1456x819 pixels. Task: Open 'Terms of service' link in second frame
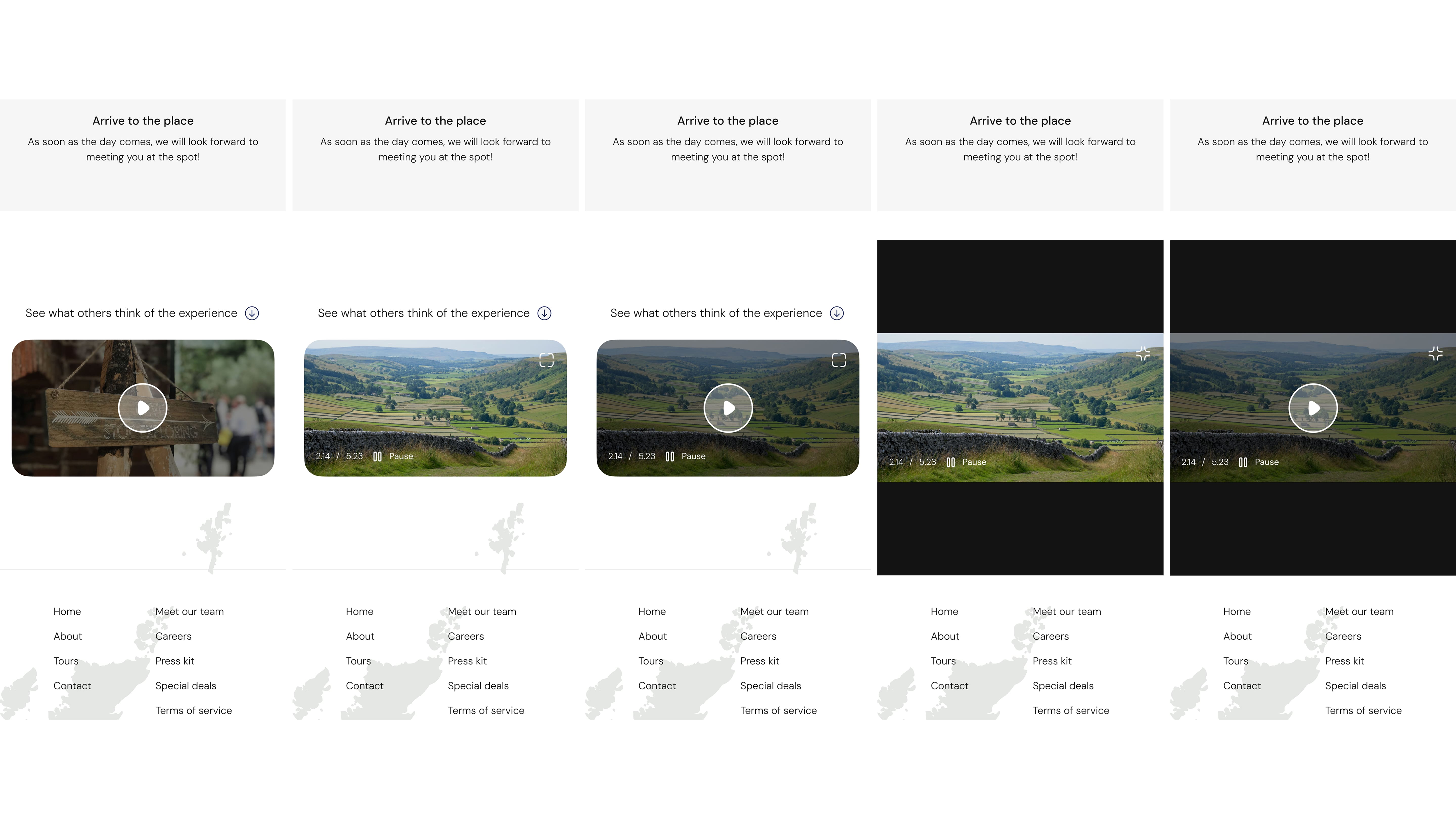click(486, 711)
